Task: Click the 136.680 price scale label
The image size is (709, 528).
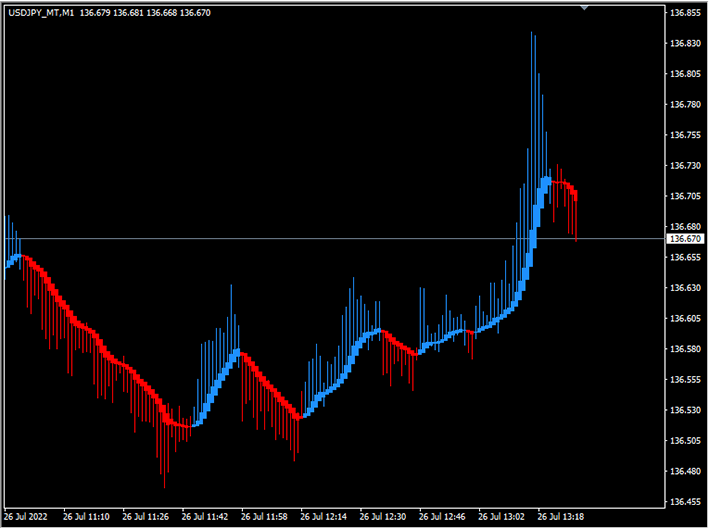Action: (x=685, y=226)
